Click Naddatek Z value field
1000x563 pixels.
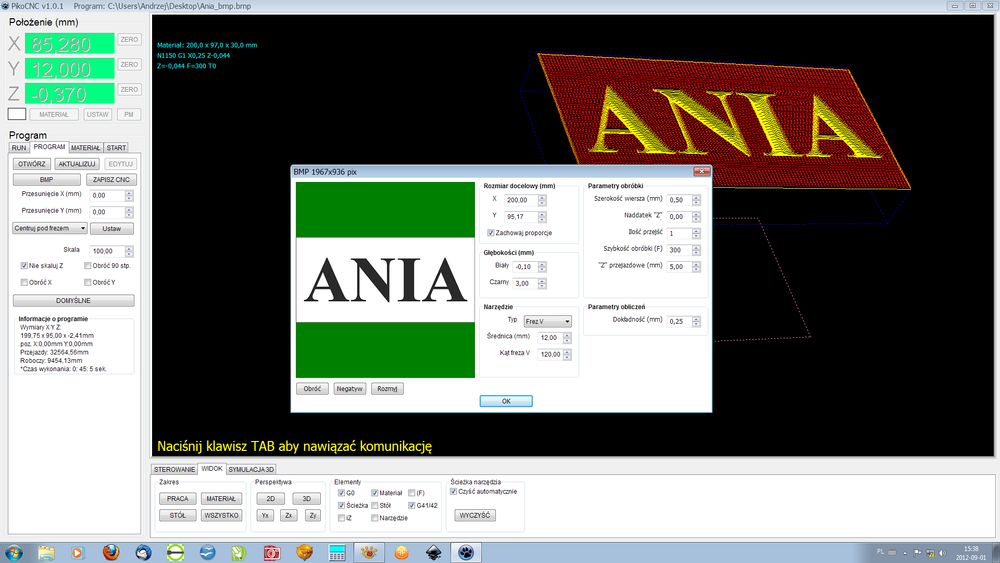(x=680, y=216)
